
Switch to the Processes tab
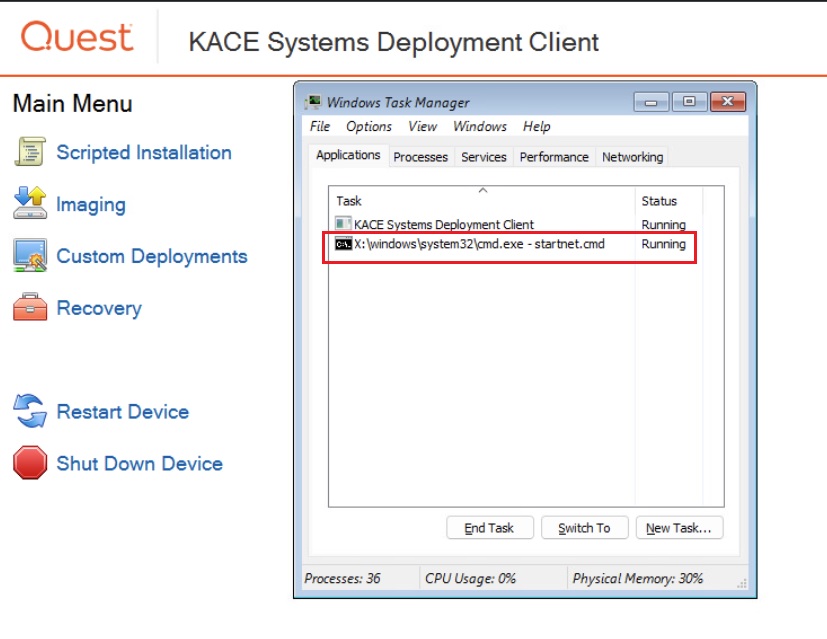tap(420, 157)
